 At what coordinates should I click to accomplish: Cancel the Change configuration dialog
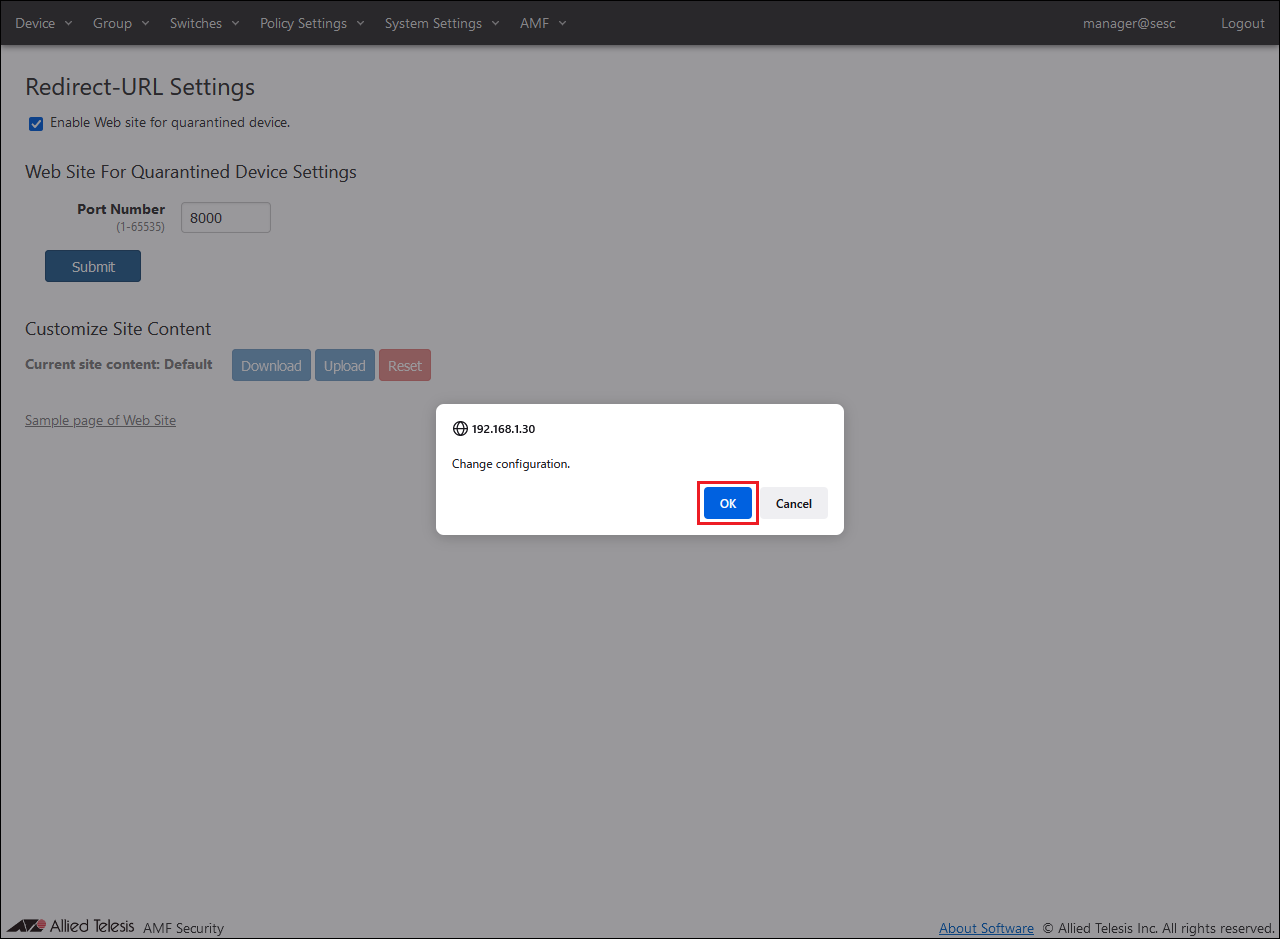(x=794, y=504)
